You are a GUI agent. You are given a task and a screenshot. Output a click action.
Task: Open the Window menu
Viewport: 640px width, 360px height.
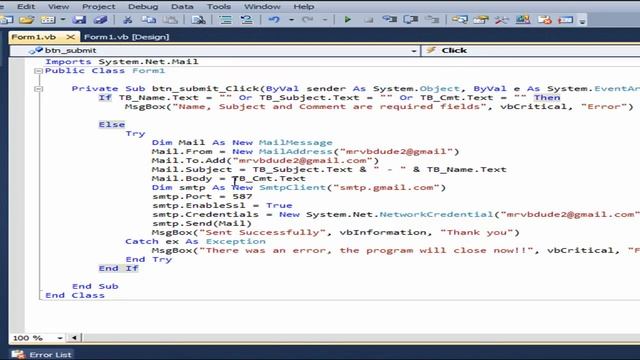[262, 7]
